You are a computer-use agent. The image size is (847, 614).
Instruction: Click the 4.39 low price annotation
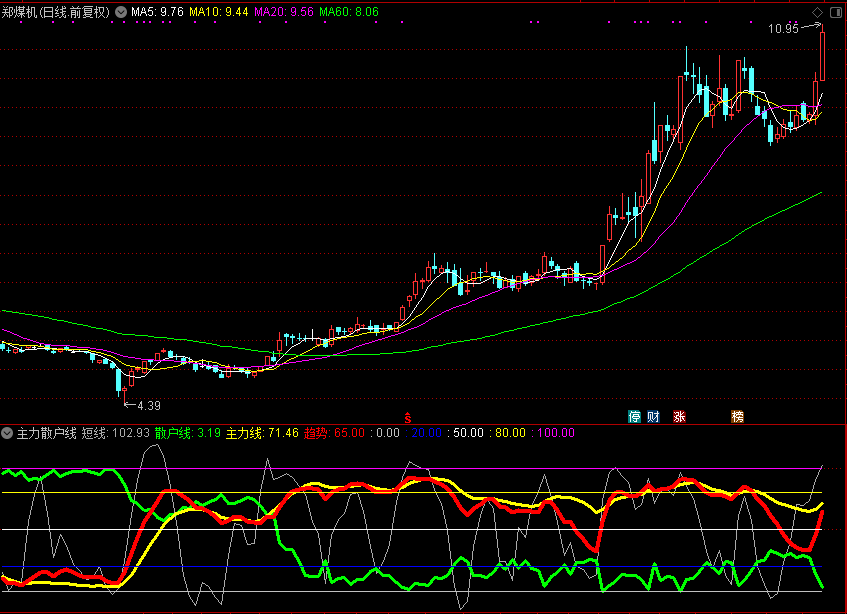coord(148,405)
